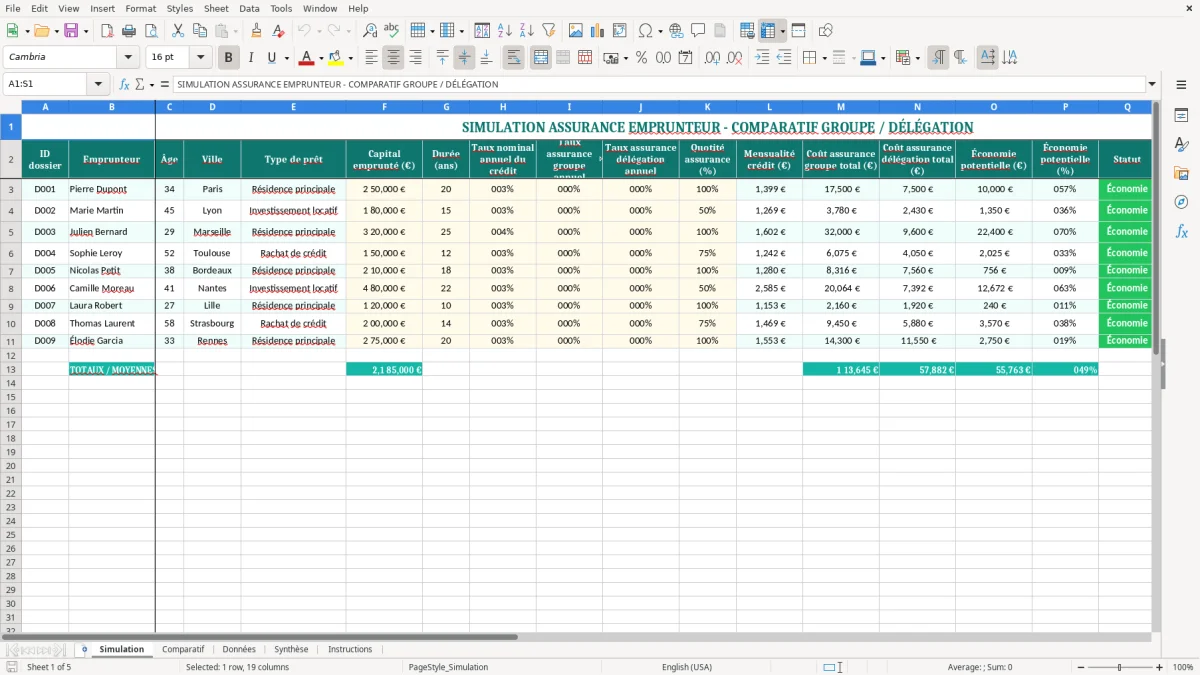Toggle Align Left button
This screenshot has width=1200, height=675.
click(x=372, y=58)
